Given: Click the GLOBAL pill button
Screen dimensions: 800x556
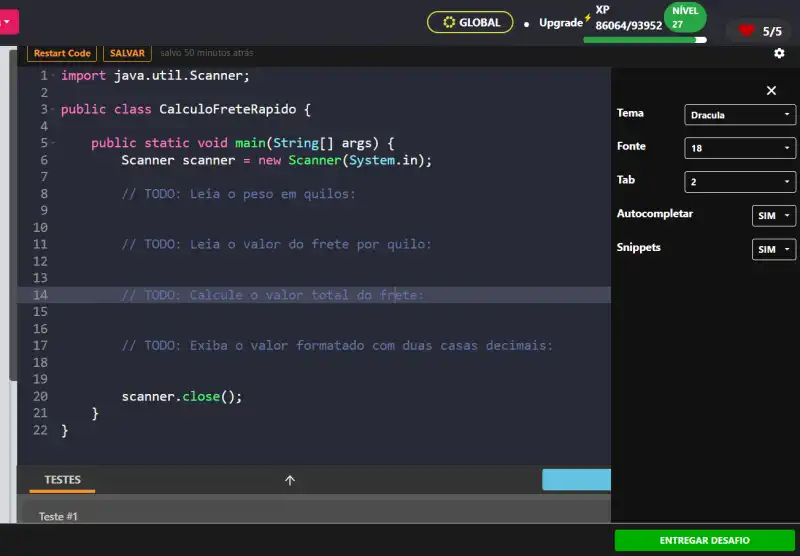Looking at the screenshot, I should click(x=470, y=22).
